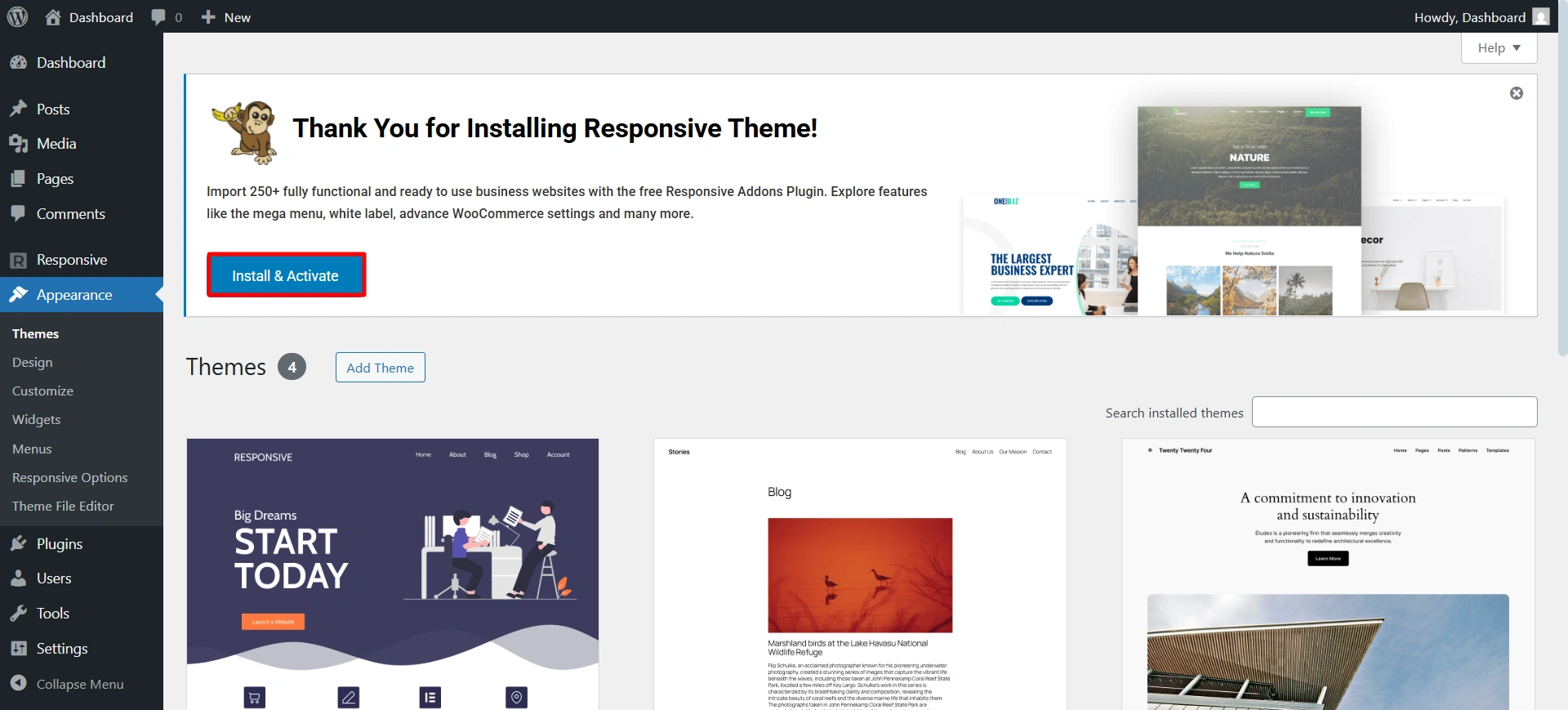Click the Media icon in sidebar

(18, 144)
